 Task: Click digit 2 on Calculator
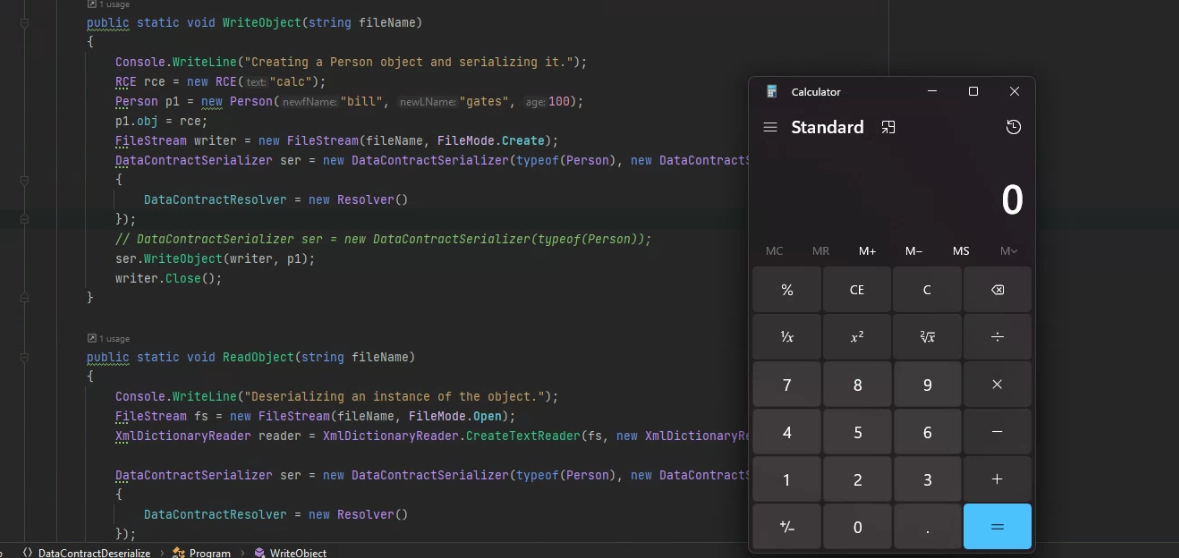pyautogui.click(x=856, y=479)
